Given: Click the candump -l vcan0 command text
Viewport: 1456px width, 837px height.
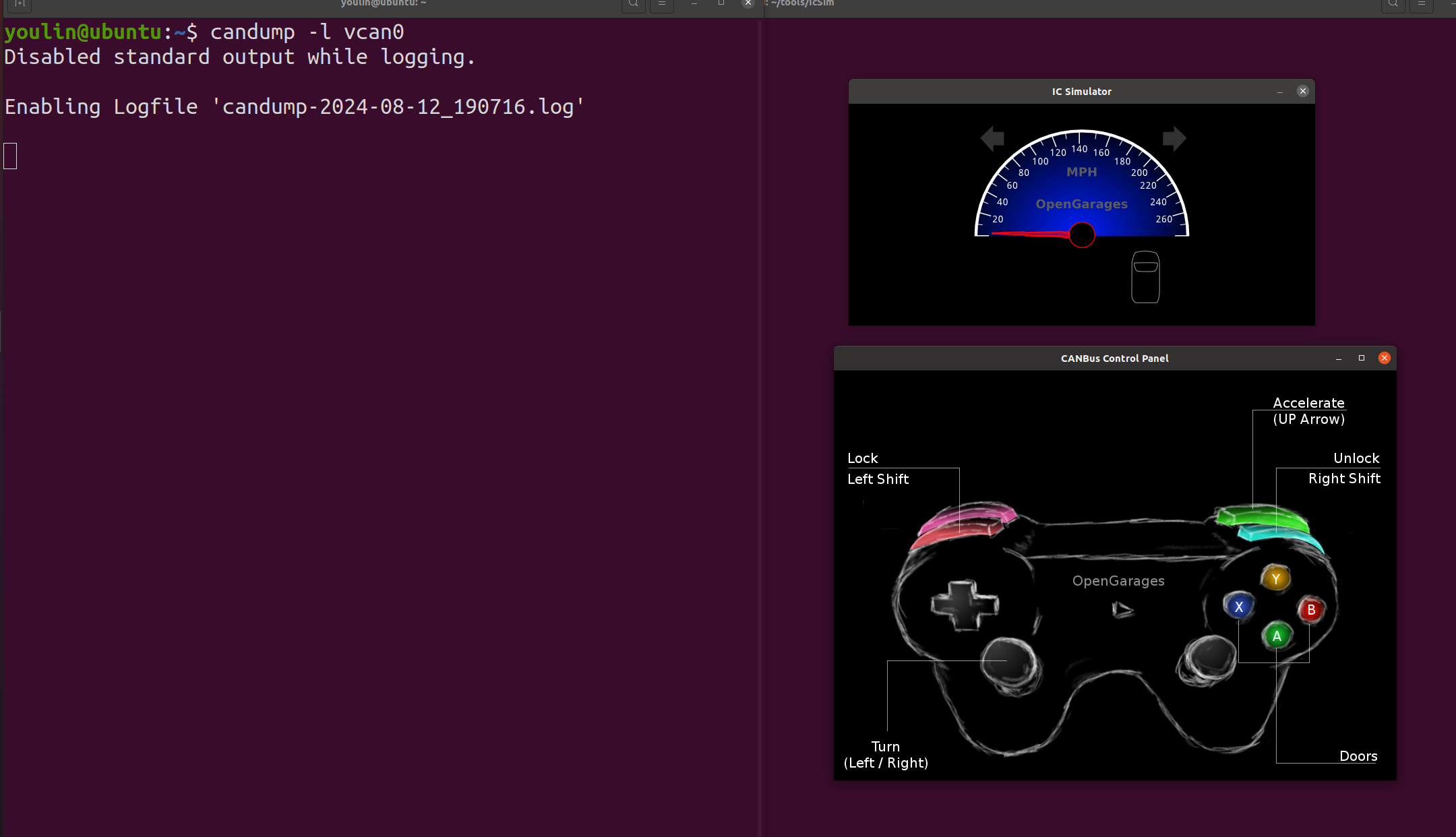Looking at the screenshot, I should pyautogui.click(x=307, y=32).
